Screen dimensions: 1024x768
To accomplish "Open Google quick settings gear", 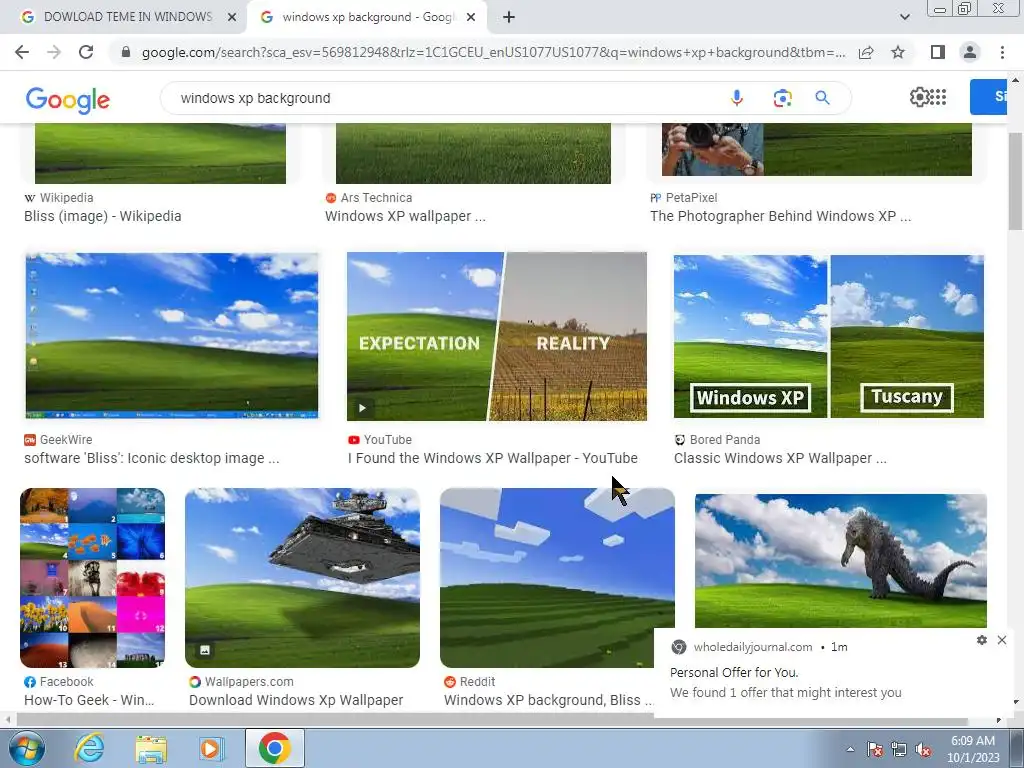I will pyautogui.click(x=919, y=97).
